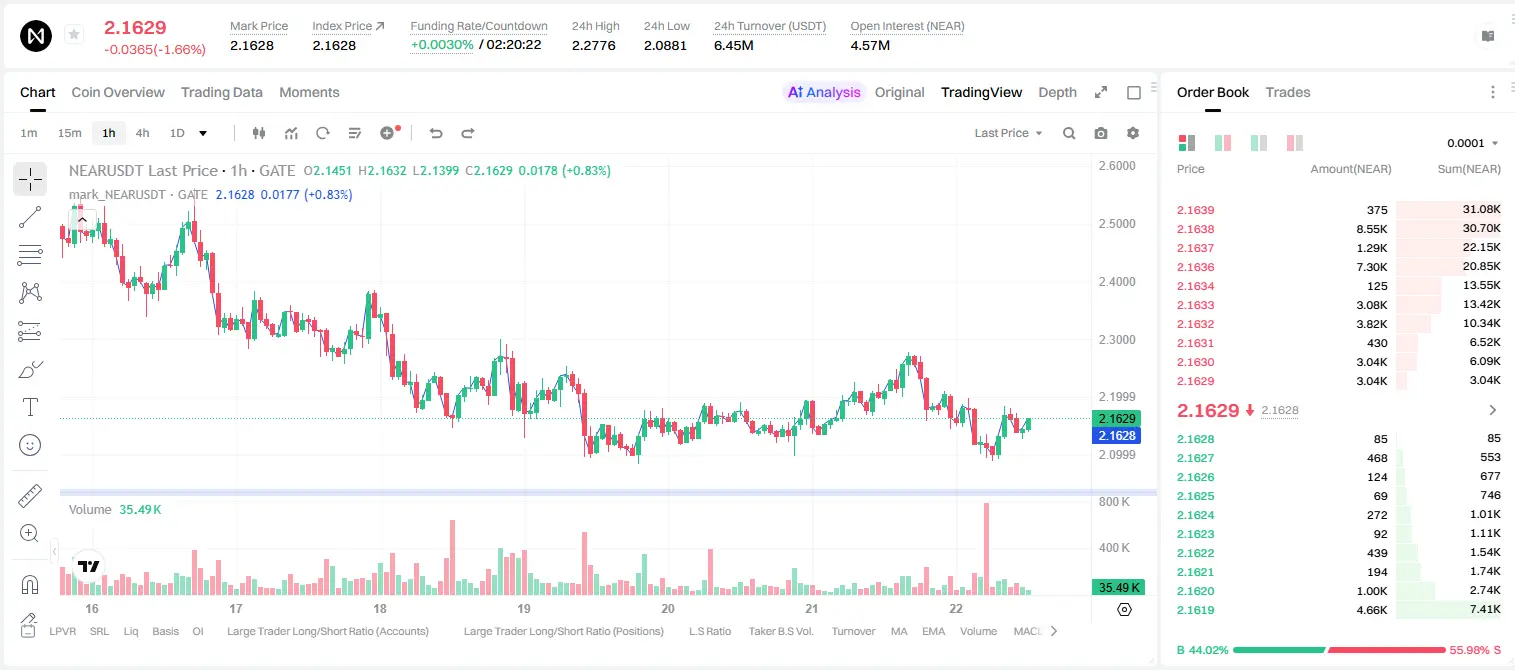Open the emoji sticker tool
1515x670 pixels.
pos(30,445)
